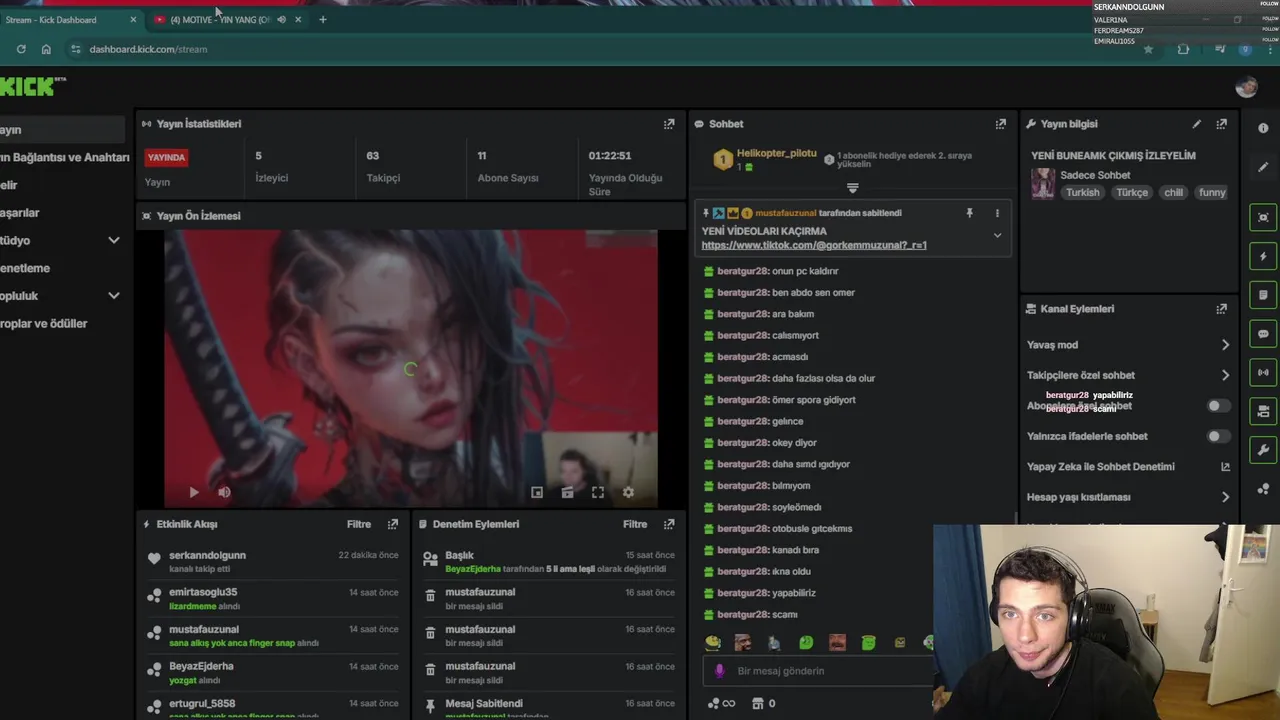Mute the stream preview volume

(224, 492)
